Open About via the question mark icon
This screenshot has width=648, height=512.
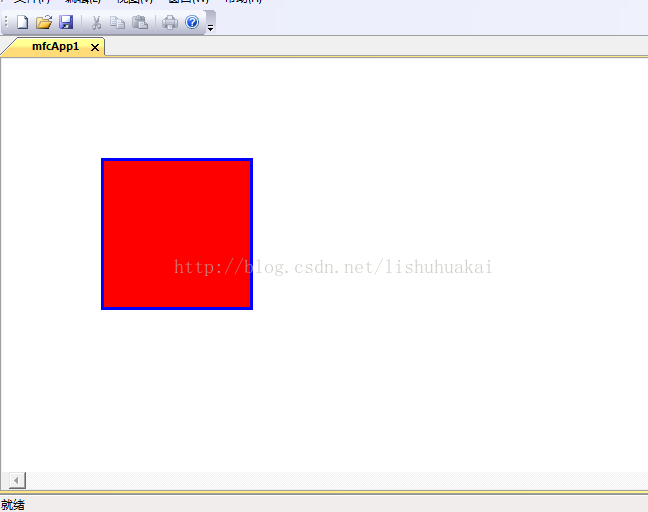[192, 22]
